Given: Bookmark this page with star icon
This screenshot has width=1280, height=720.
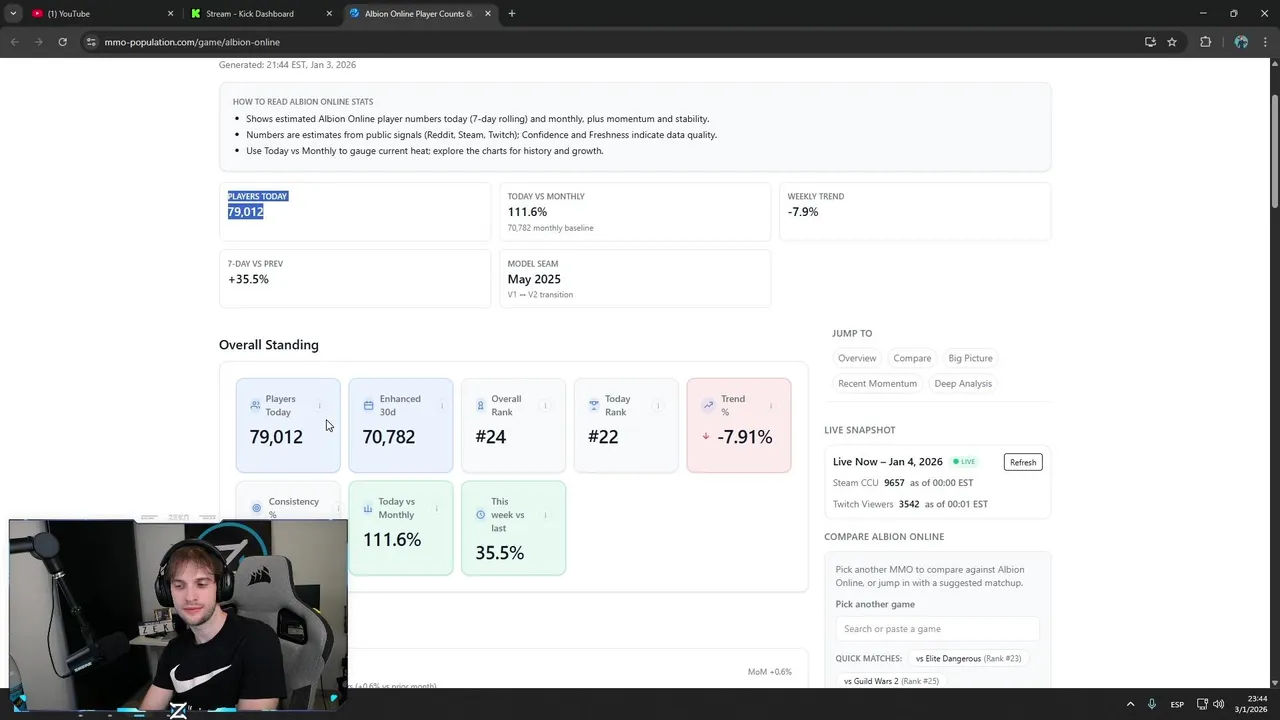Looking at the screenshot, I should click(x=1172, y=42).
